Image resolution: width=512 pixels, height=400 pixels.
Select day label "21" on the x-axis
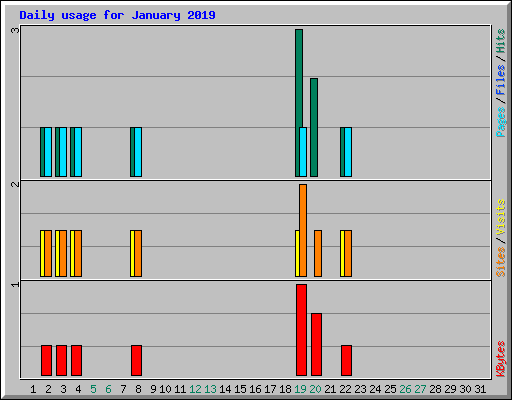(x=330, y=389)
